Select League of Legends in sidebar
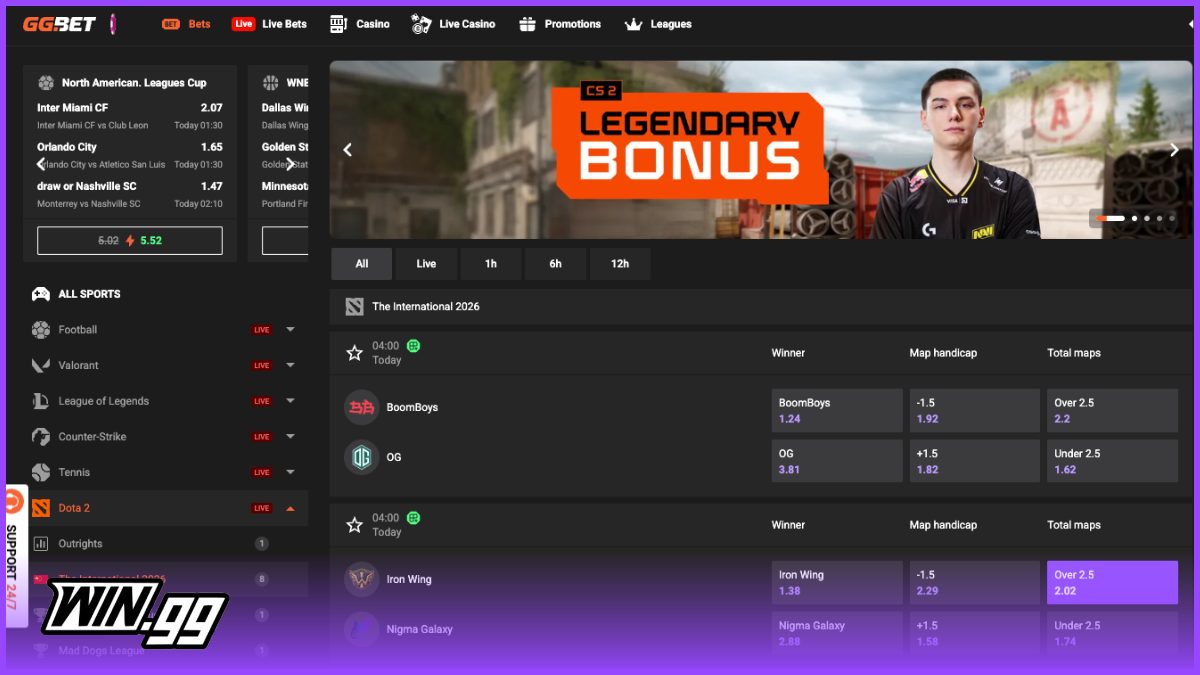 [x=103, y=401]
